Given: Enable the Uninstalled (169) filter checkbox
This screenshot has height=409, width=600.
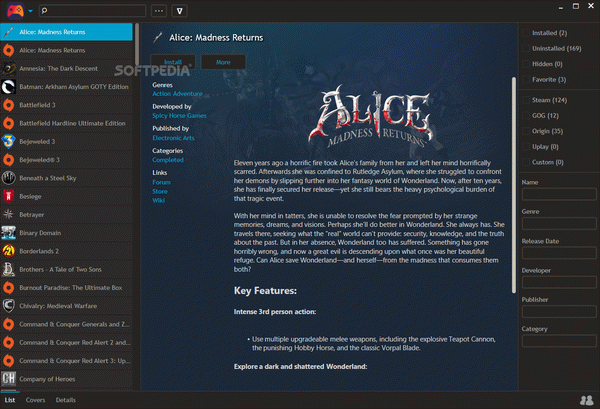Looking at the screenshot, I should point(526,48).
